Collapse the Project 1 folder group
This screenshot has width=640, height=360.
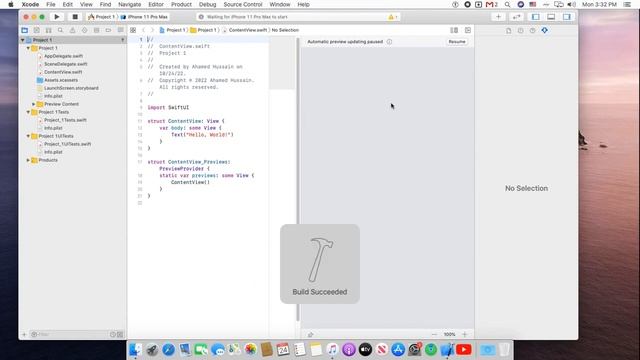[x=28, y=48]
